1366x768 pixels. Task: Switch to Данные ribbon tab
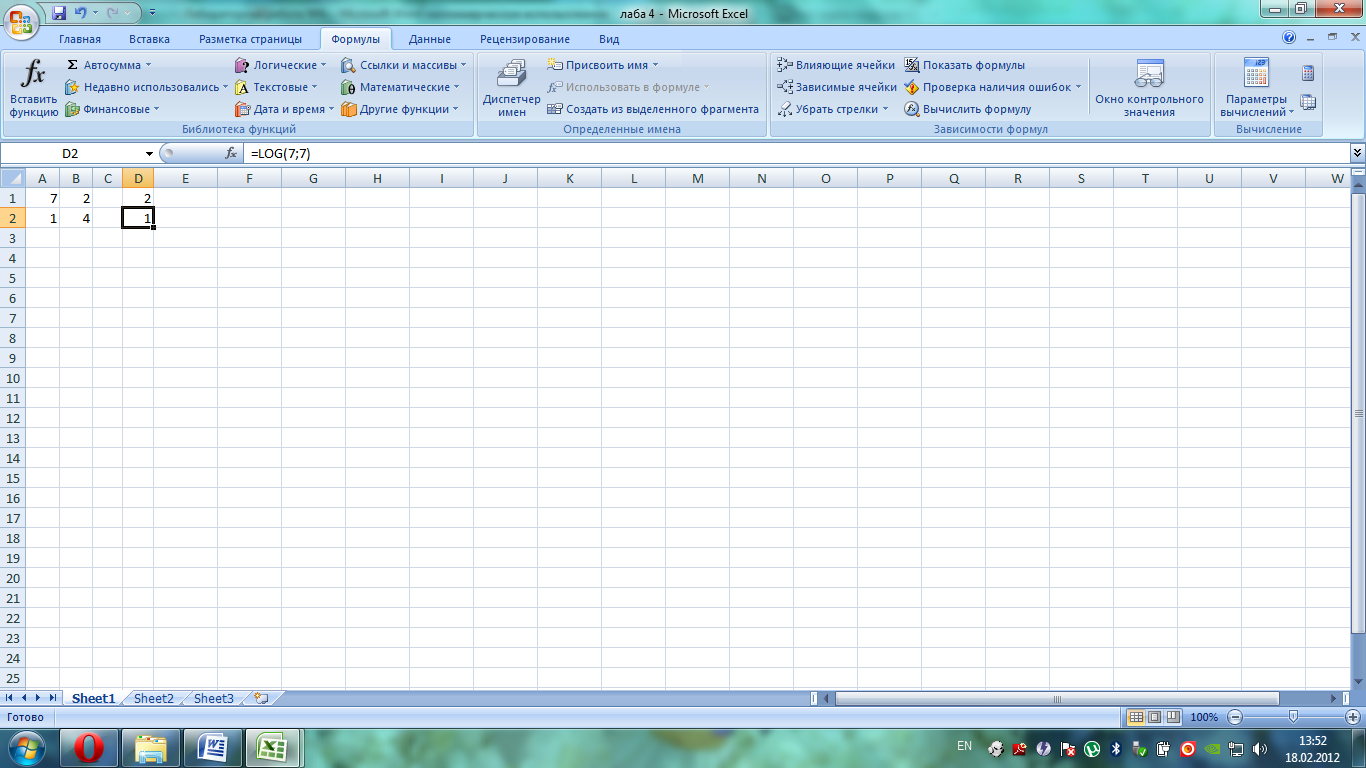point(429,39)
